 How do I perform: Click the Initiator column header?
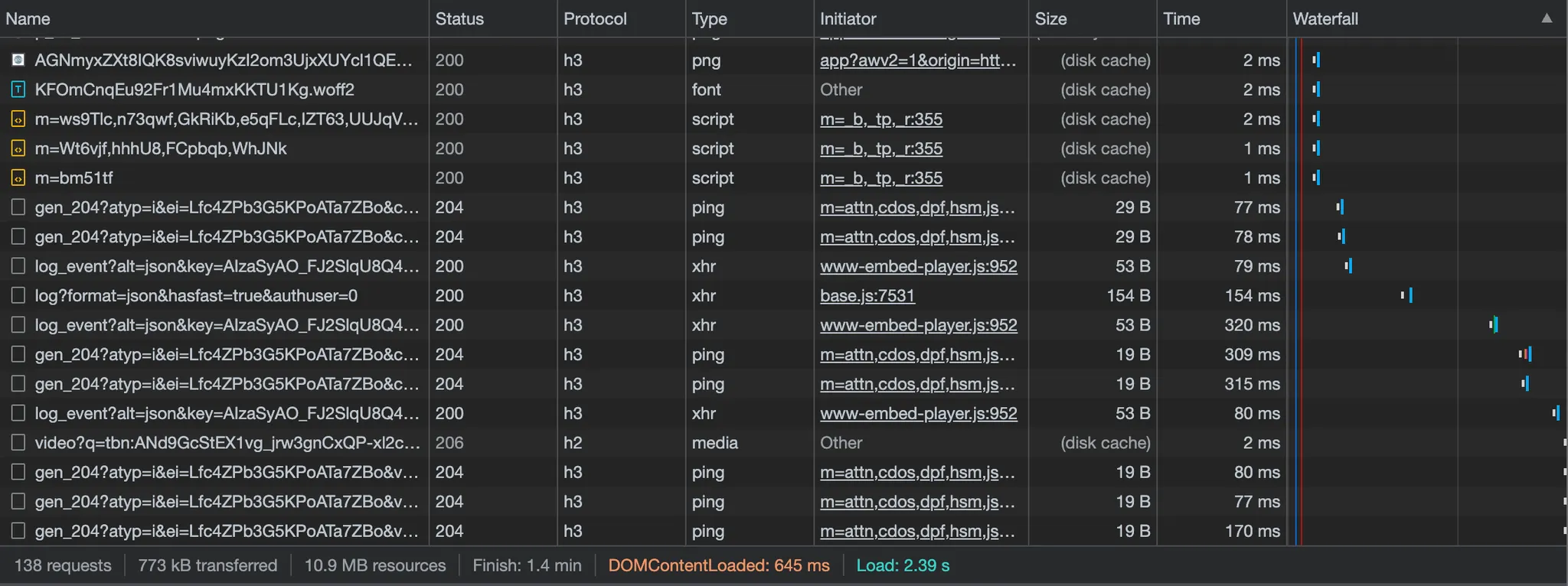click(848, 19)
